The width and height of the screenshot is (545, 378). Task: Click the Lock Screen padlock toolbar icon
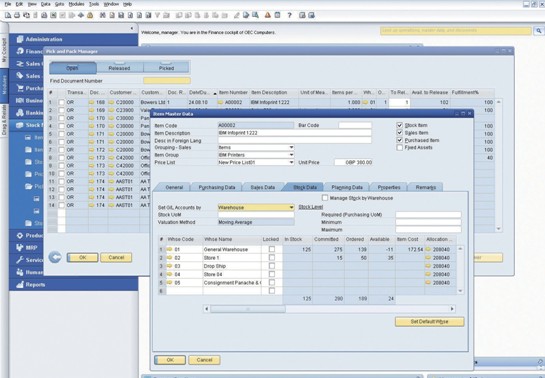coord(90,15)
